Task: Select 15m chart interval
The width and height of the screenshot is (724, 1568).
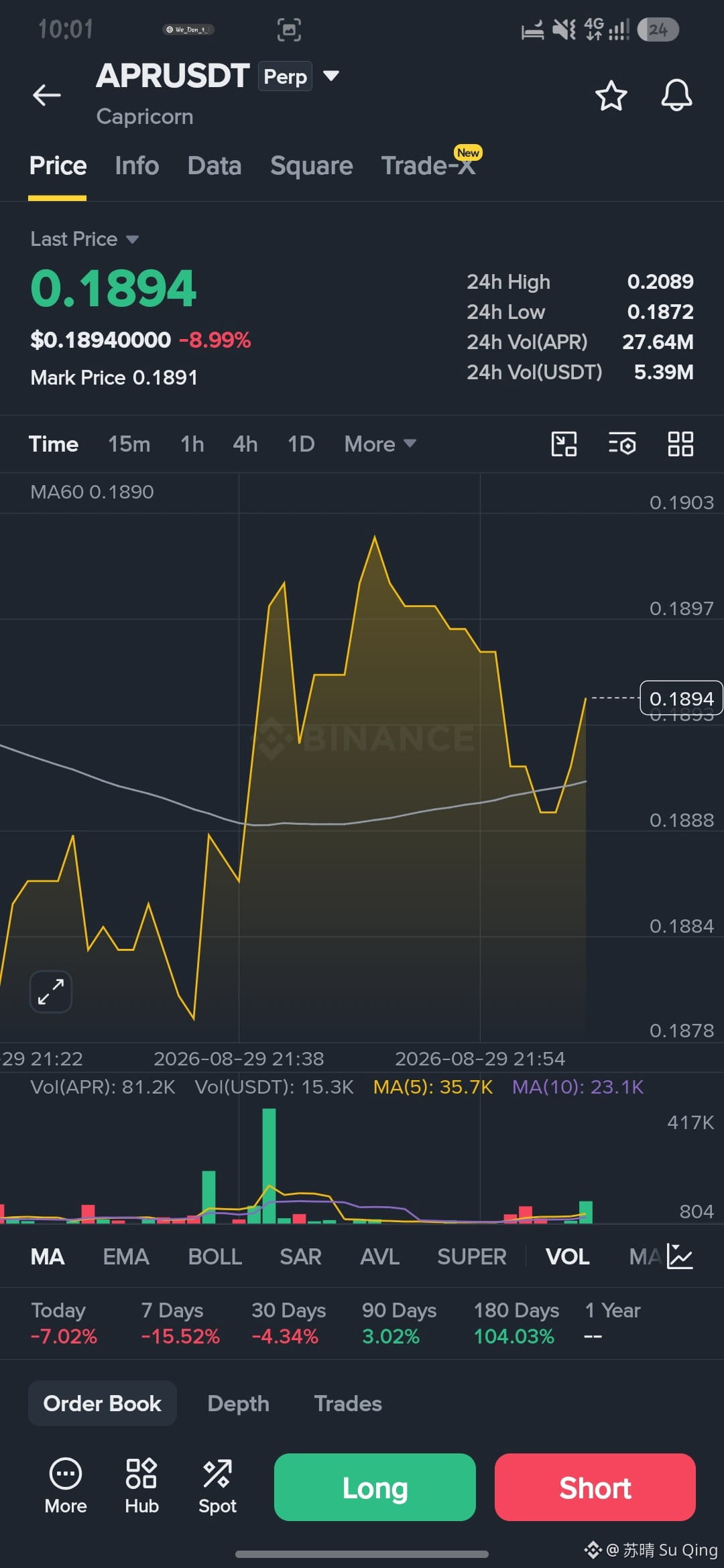Action: click(129, 444)
